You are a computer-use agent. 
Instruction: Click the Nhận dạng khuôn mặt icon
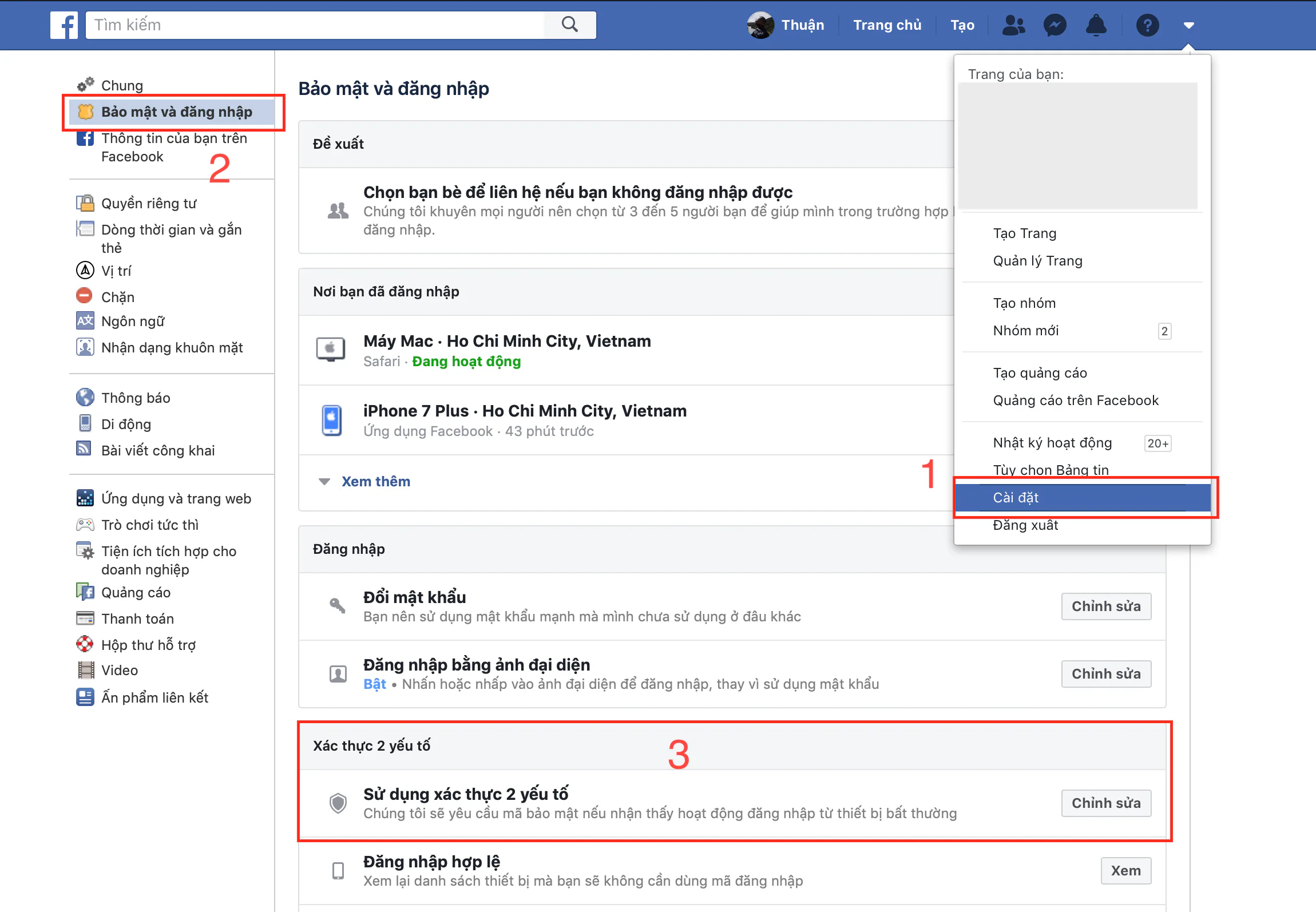[85, 347]
